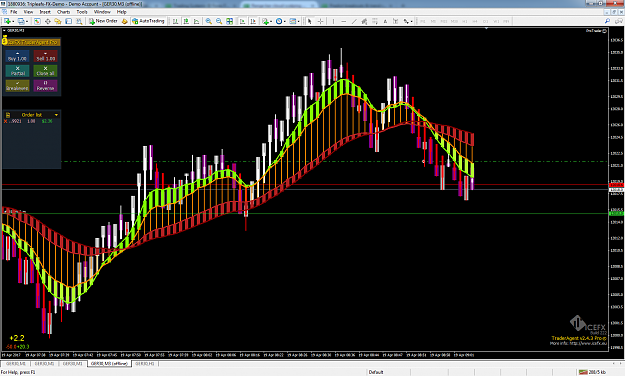Switch timeframe to H1

pos(464,21)
